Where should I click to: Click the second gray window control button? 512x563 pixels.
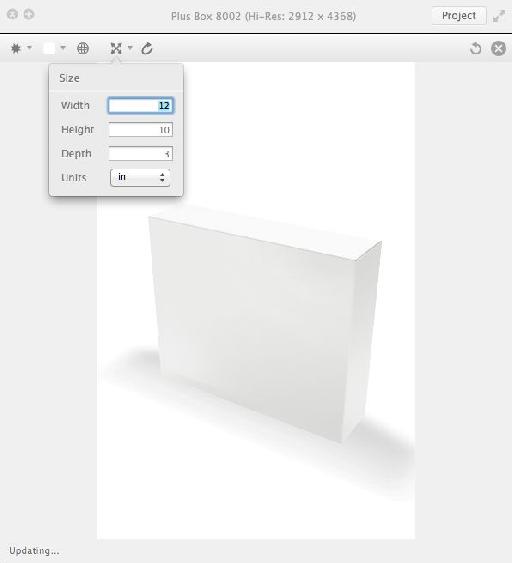click(x=29, y=14)
